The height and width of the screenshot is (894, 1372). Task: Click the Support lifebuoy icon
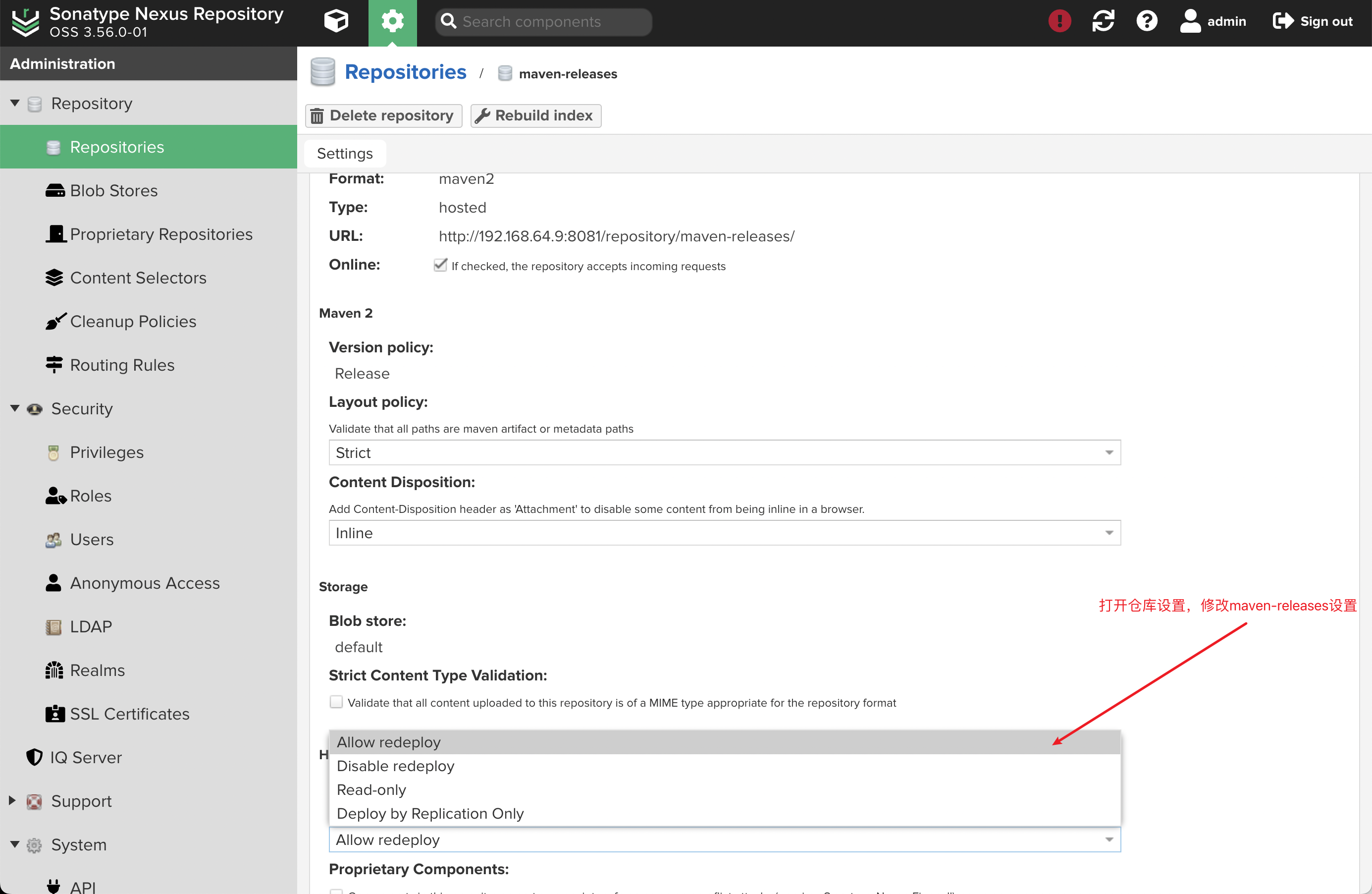point(35,801)
